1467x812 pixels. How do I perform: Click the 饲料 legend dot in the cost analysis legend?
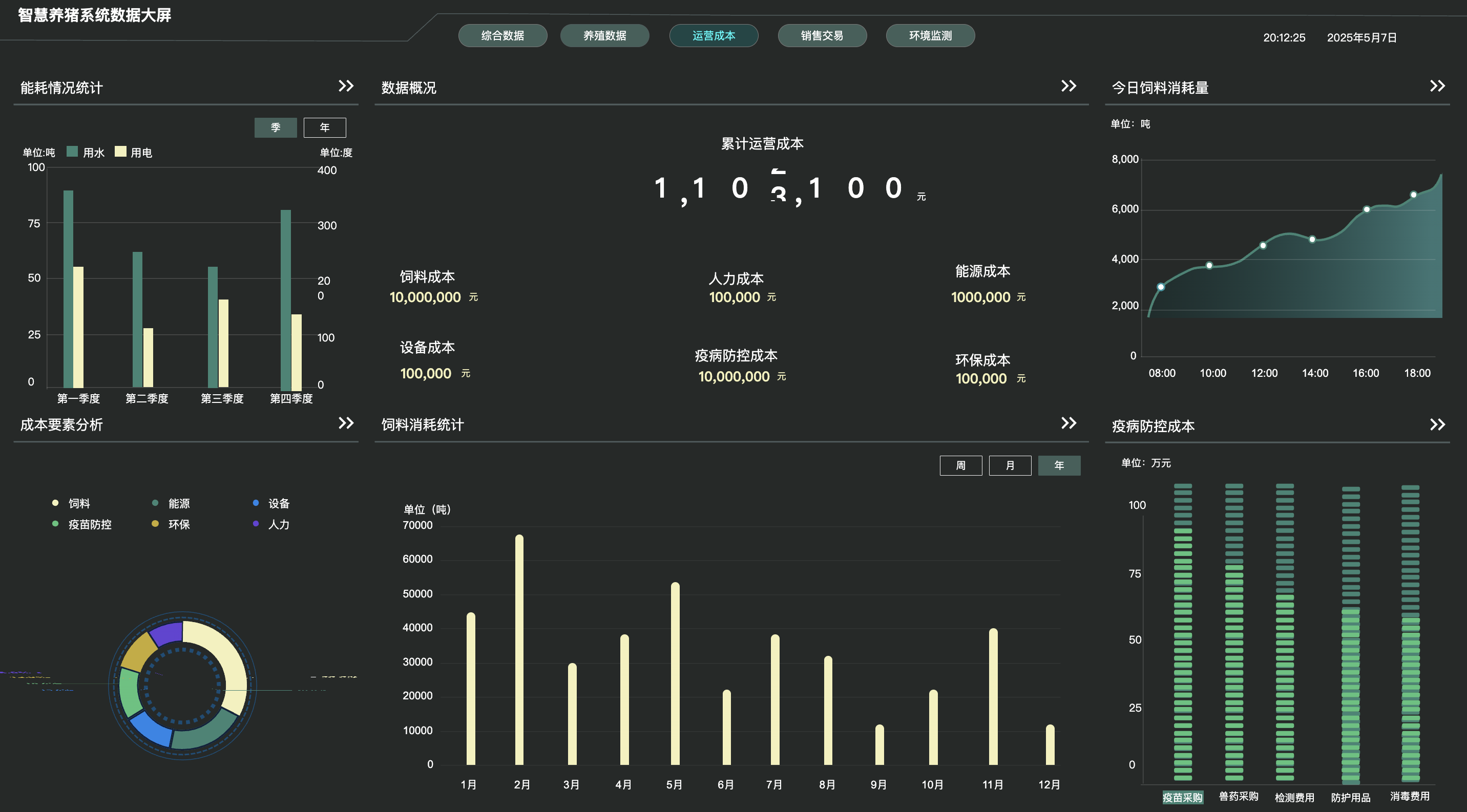(x=55, y=502)
